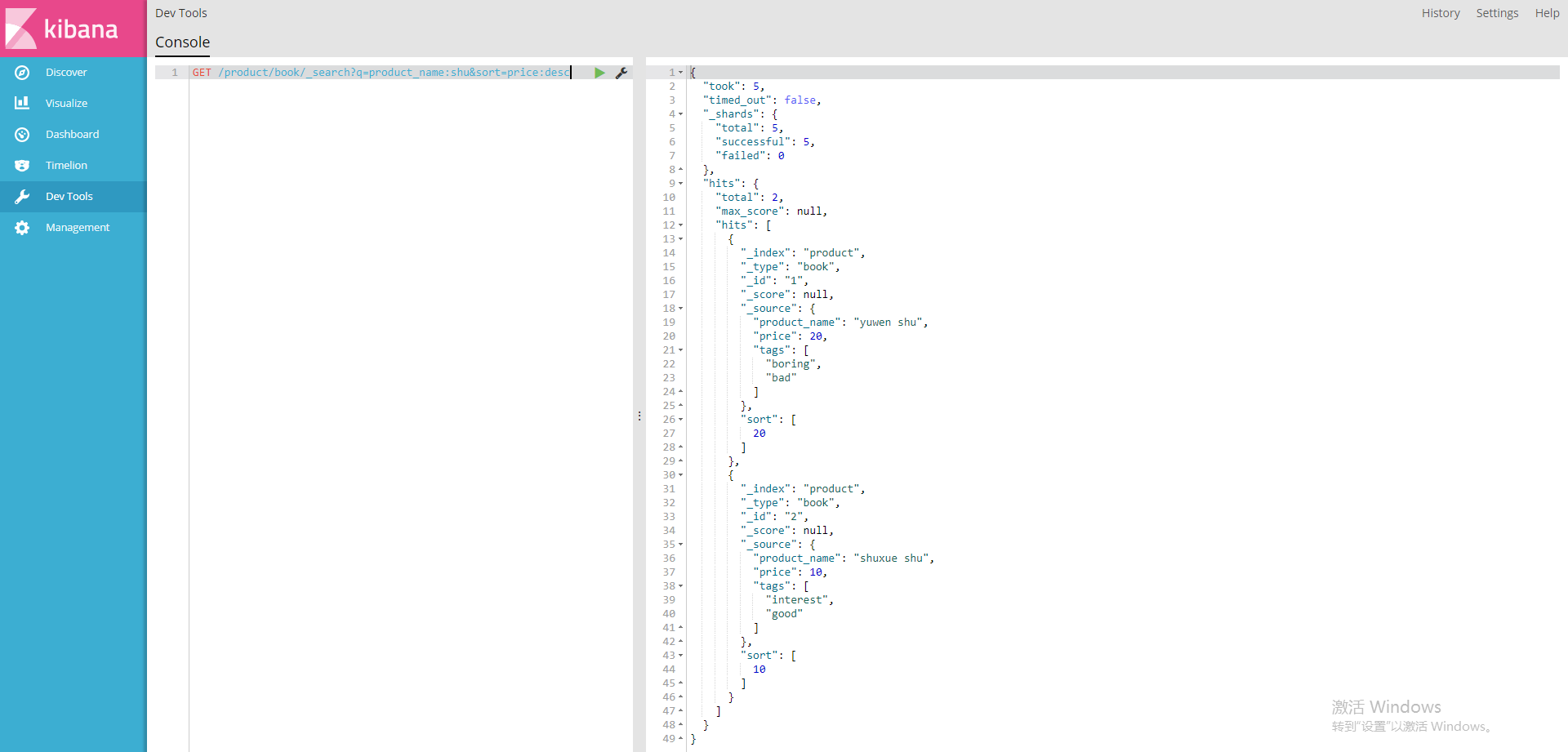The image size is (1568, 752).
Task: Go to Dashboard page
Action: [x=72, y=135]
